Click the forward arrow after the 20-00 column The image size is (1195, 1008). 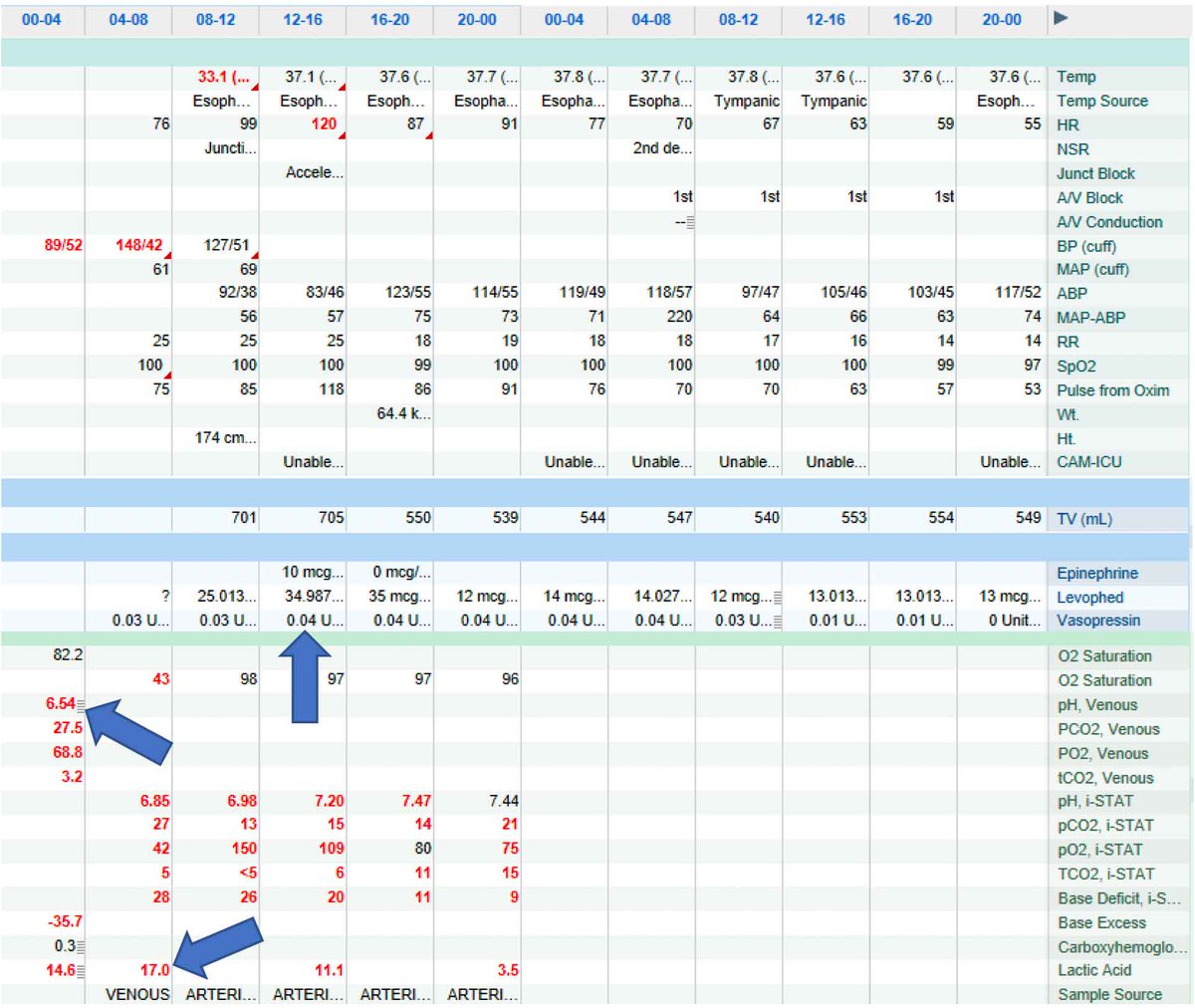(x=1062, y=19)
